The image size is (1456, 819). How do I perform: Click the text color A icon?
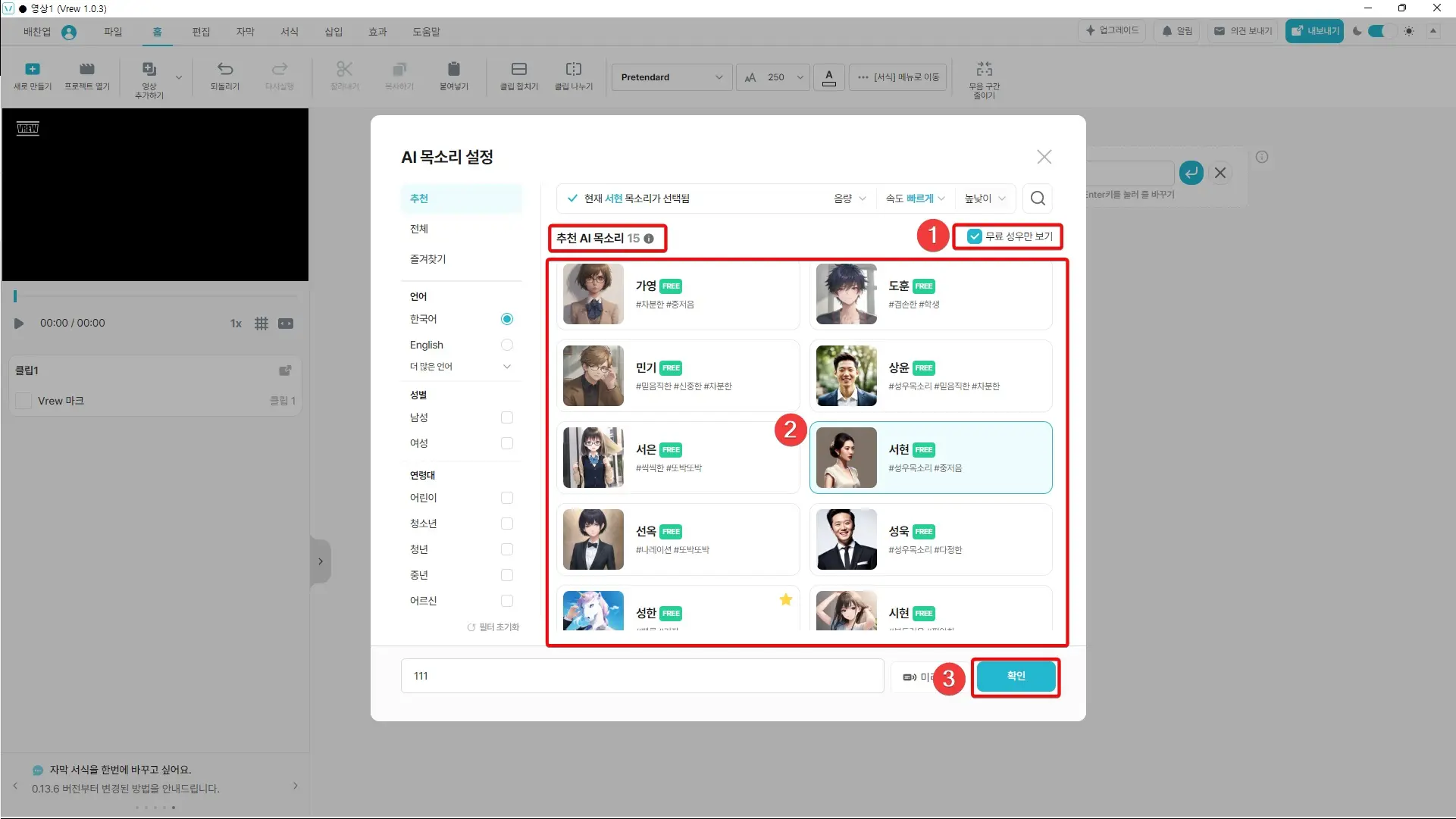tap(829, 77)
